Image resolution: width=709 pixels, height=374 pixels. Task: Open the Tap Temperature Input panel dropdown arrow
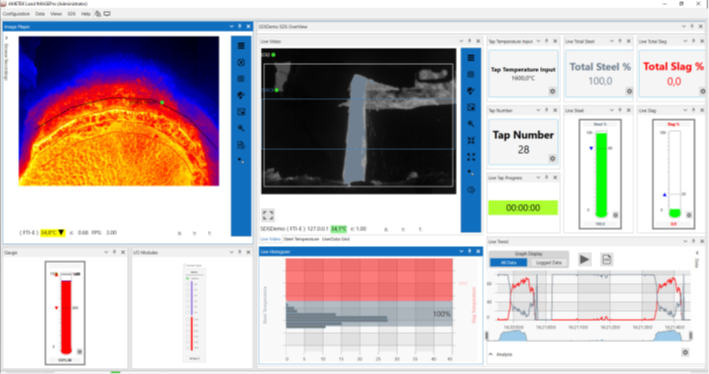[x=538, y=41]
